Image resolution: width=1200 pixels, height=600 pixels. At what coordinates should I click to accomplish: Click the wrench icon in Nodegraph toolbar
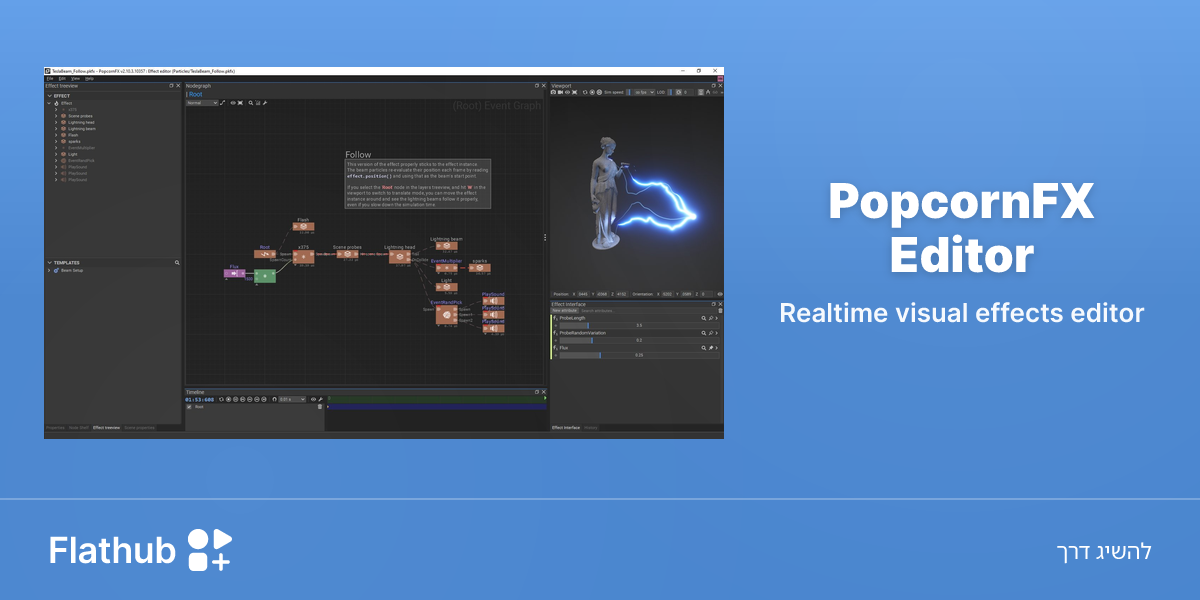click(265, 103)
